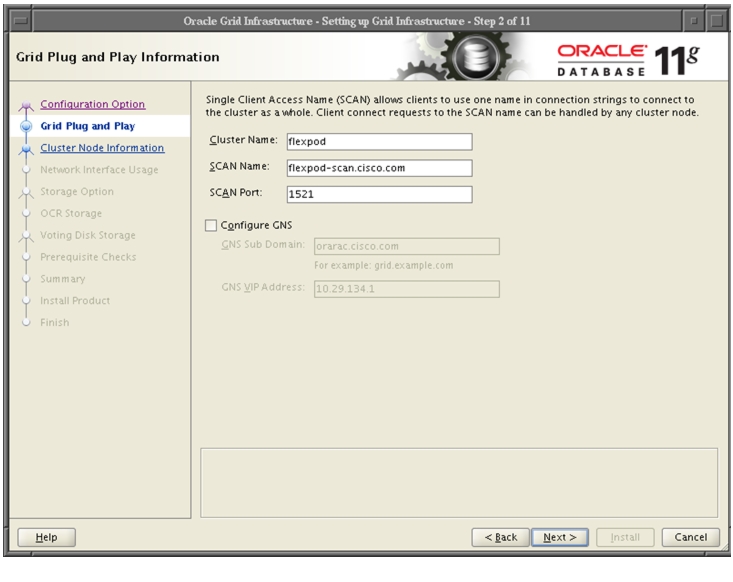Click the maximize window icon in title bar
Viewport: 733px width, 582px height.
[717, 21]
